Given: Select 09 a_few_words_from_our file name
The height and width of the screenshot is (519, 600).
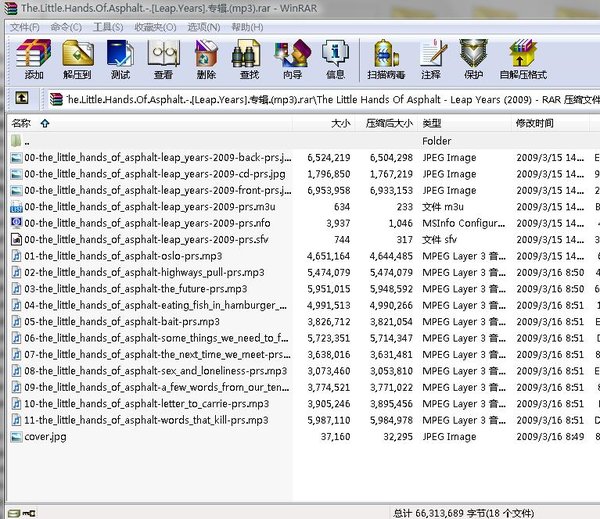Looking at the screenshot, I should [157, 387].
